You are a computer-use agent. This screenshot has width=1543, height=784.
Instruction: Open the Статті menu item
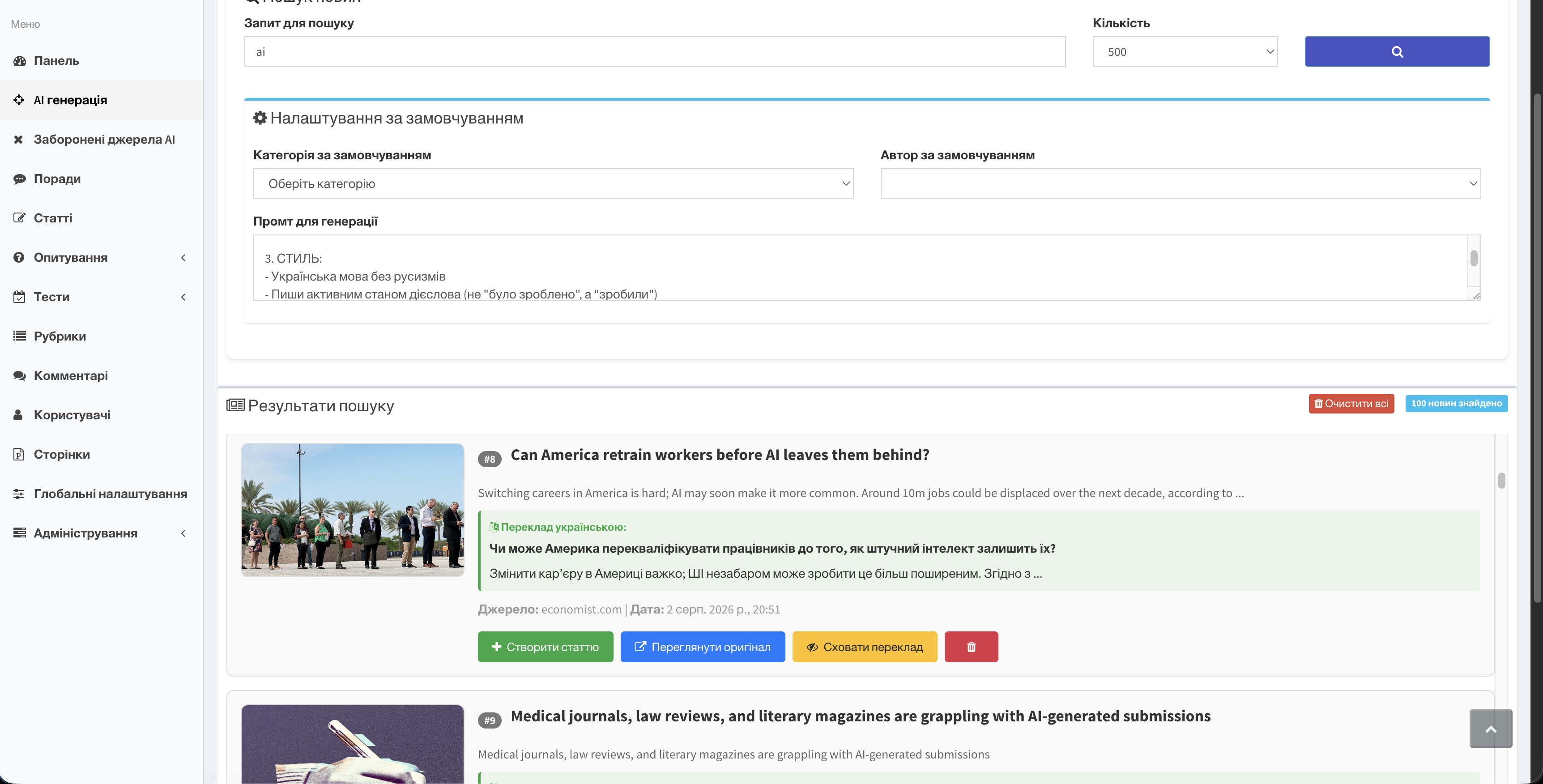[x=102, y=218]
